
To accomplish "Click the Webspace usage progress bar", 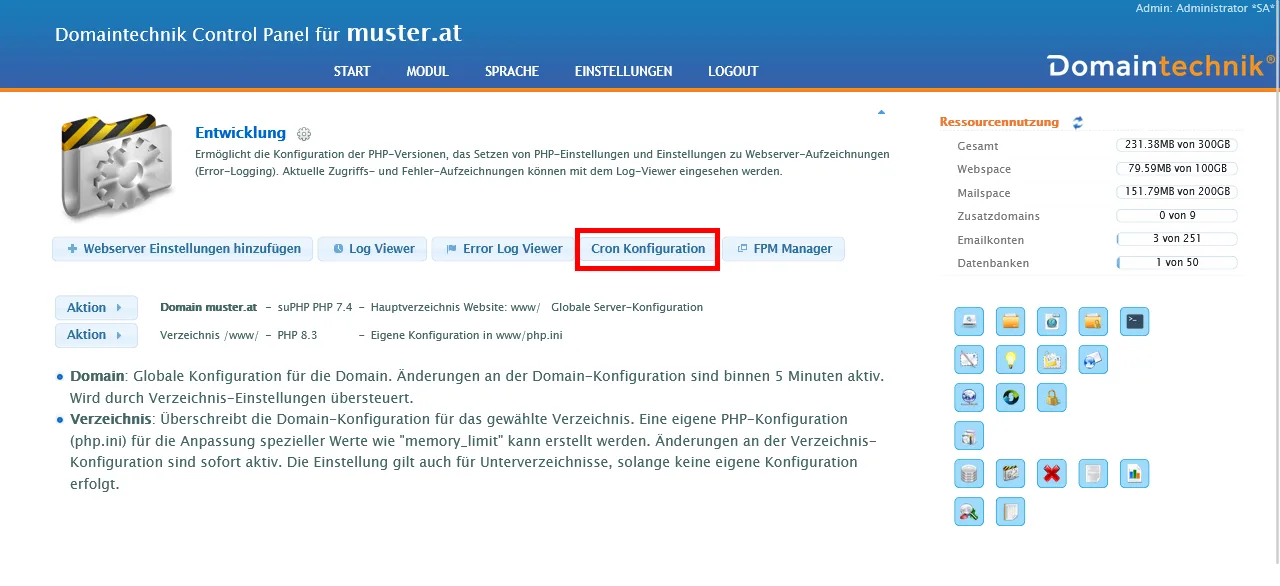I will 1176,168.
